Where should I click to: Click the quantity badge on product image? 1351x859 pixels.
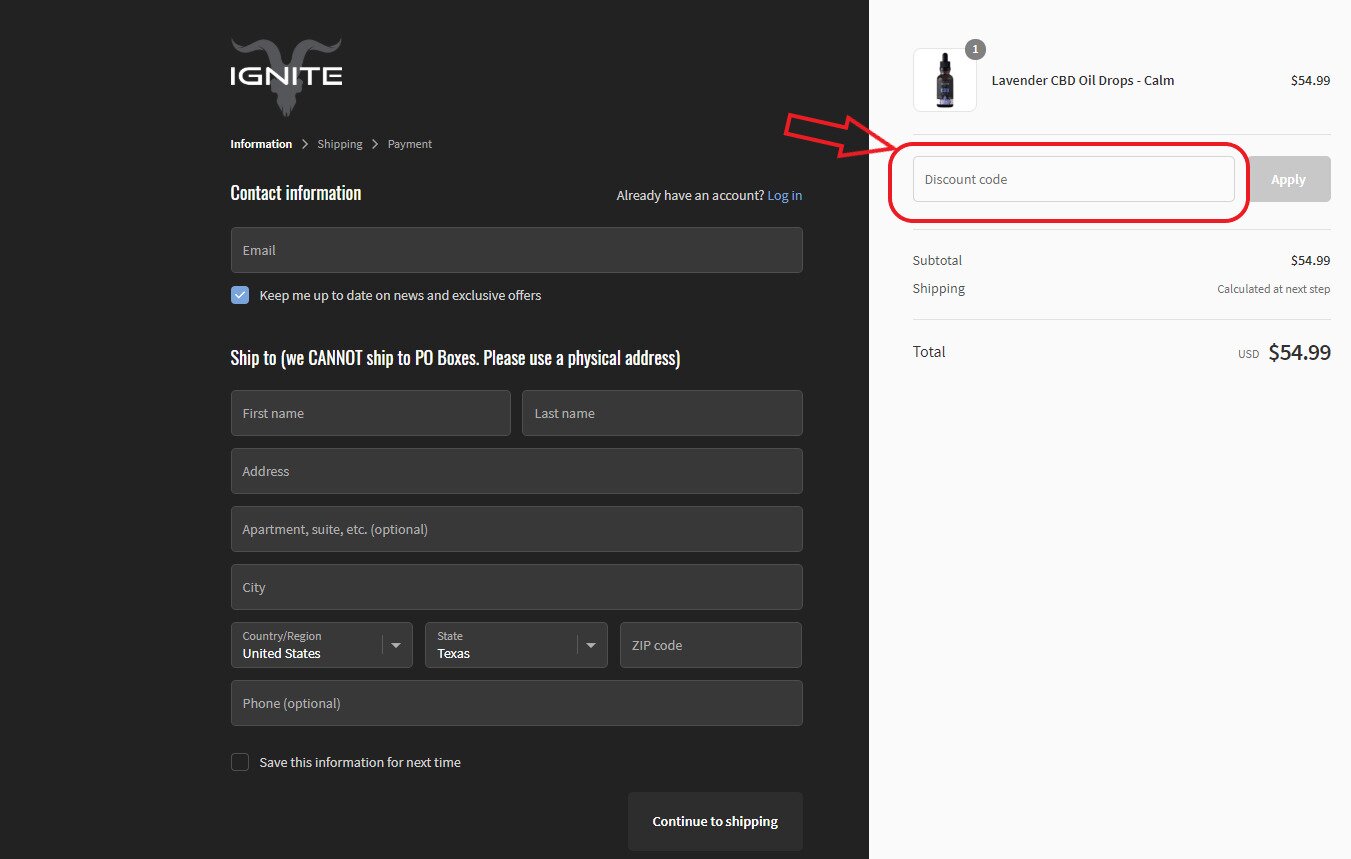click(x=975, y=49)
